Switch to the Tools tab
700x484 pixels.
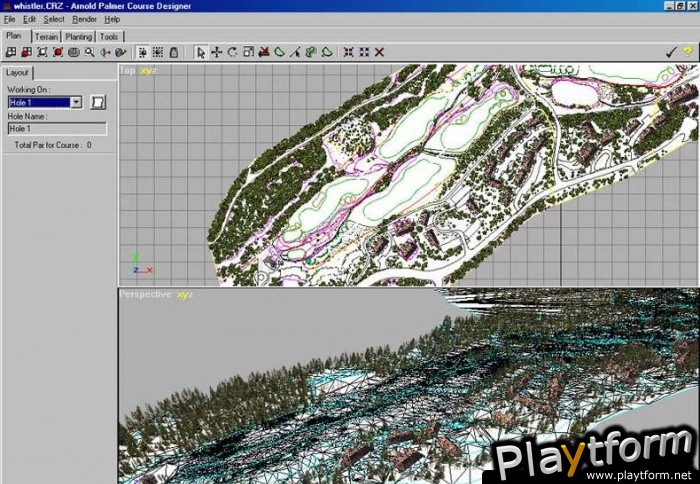point(109,37)
